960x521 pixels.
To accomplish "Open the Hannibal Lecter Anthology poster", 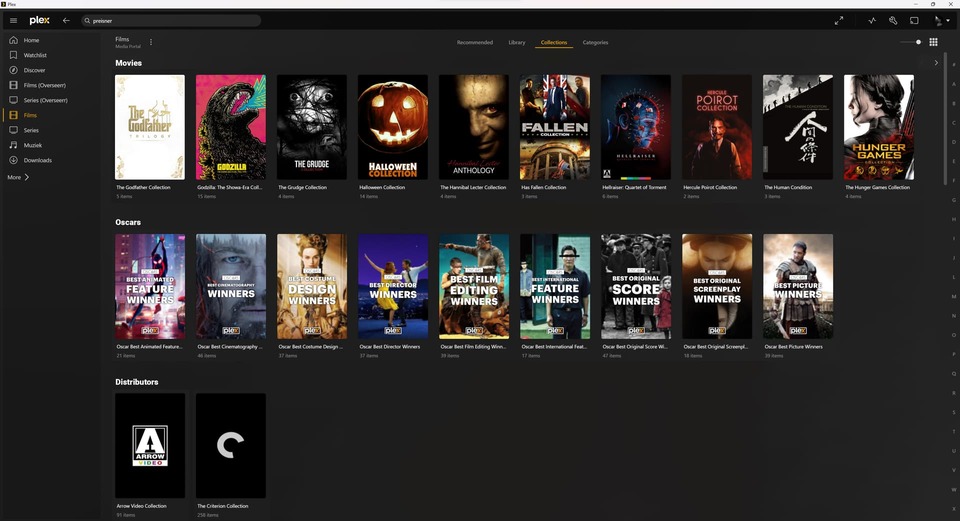I will (474, 127).
